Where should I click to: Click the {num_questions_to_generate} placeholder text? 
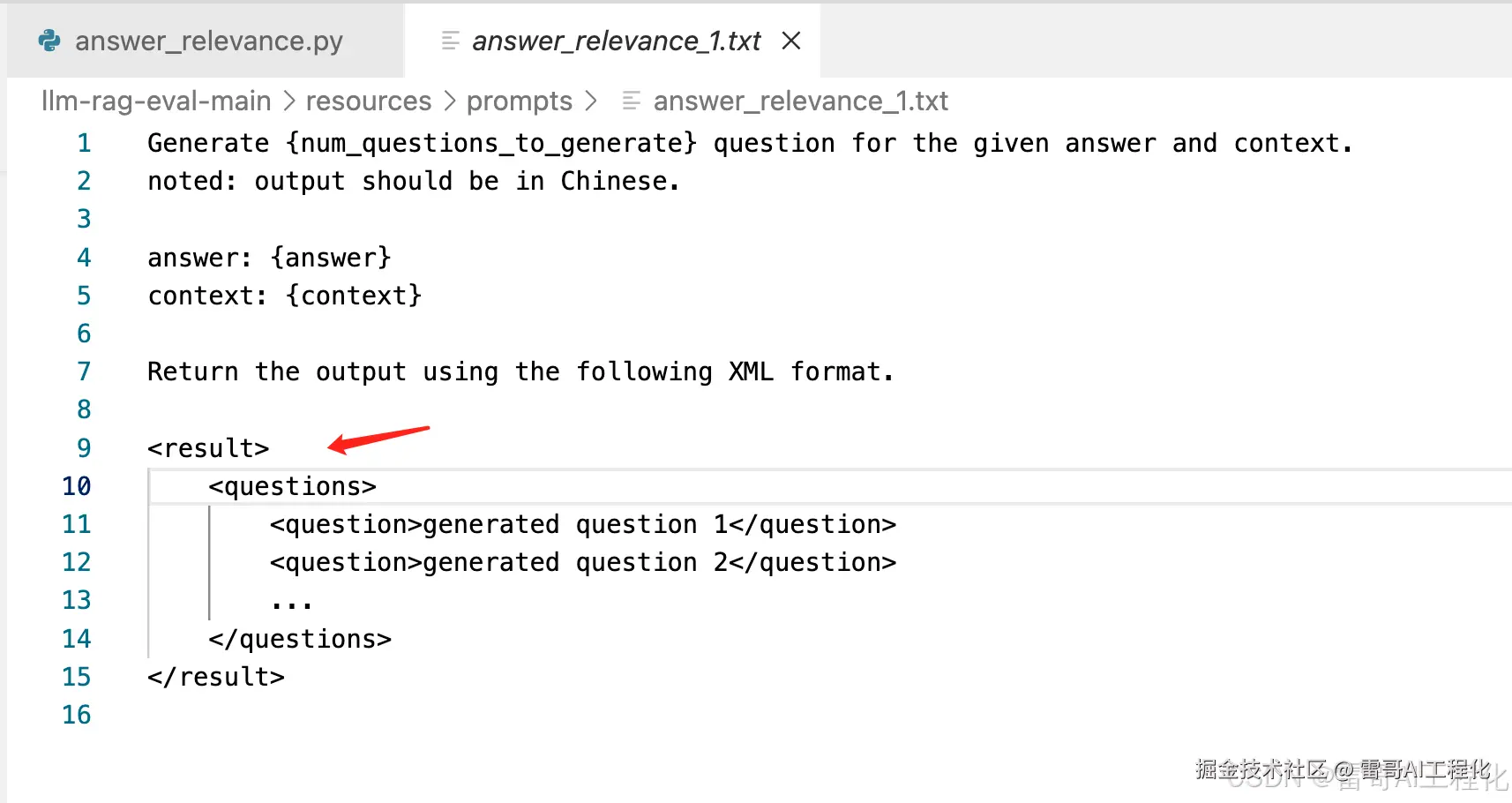491,143
